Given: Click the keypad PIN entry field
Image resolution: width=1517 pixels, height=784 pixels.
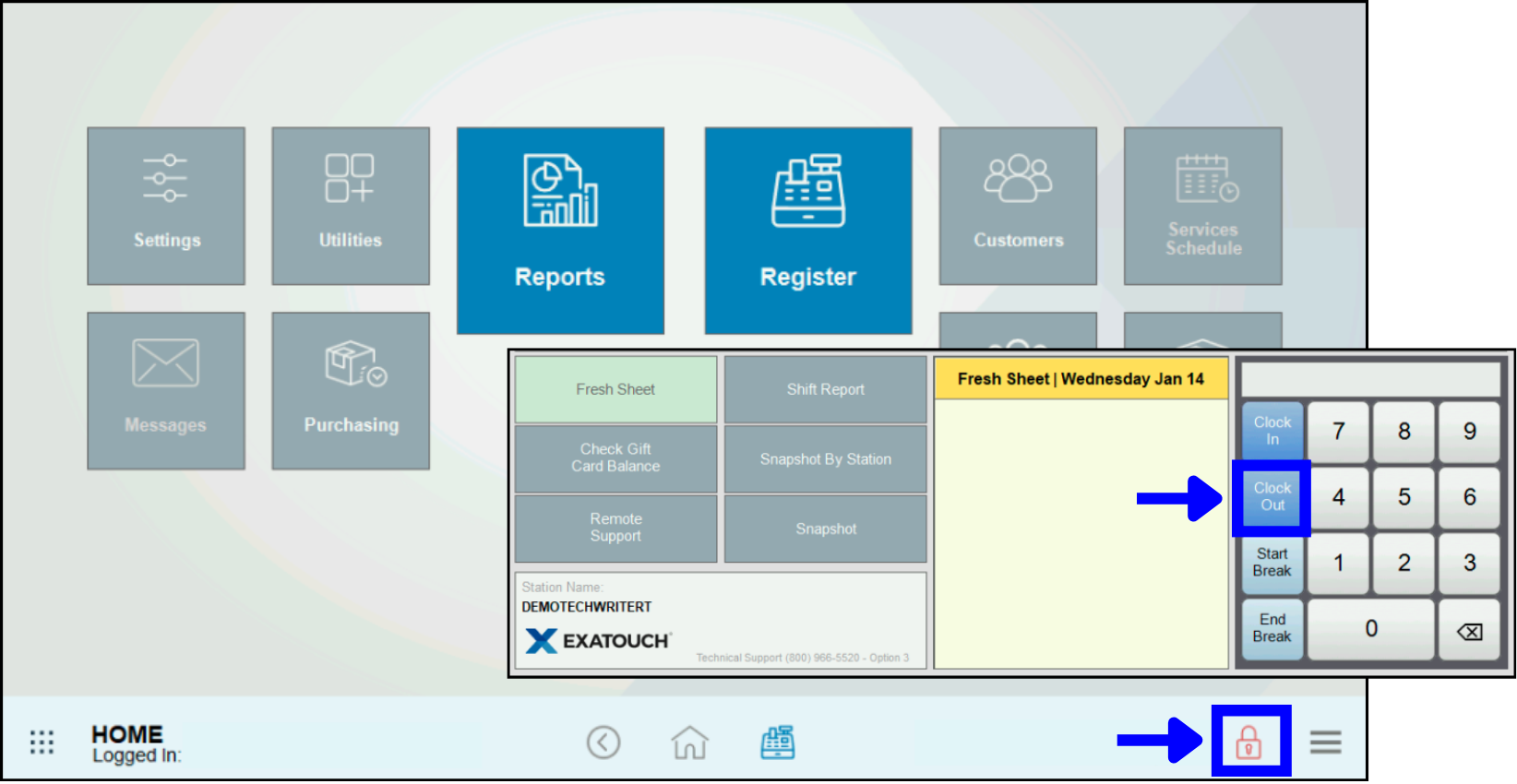Looking at the screenshot, I should tap(1370, 379).
